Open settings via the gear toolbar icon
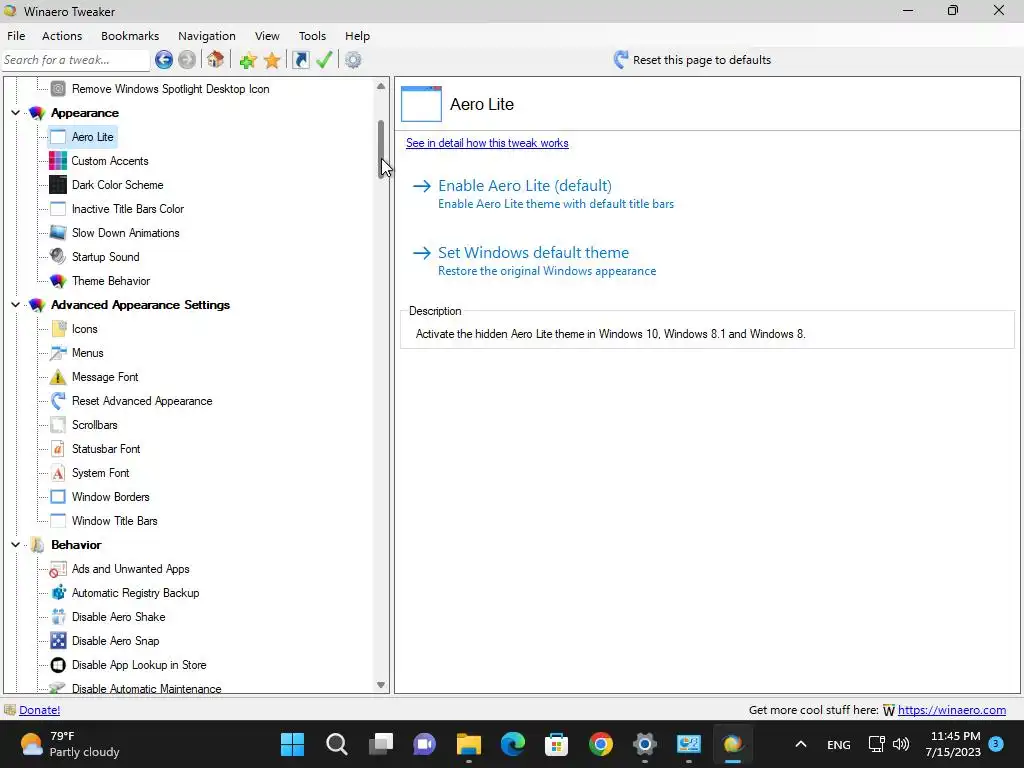 point(353,60)
